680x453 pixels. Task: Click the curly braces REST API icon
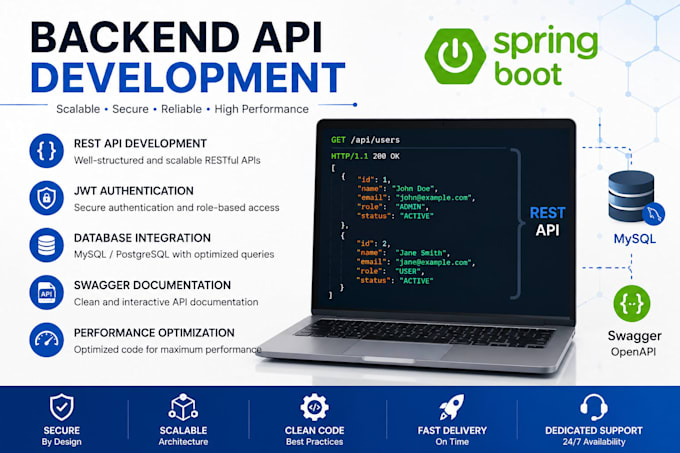(46, 150)
